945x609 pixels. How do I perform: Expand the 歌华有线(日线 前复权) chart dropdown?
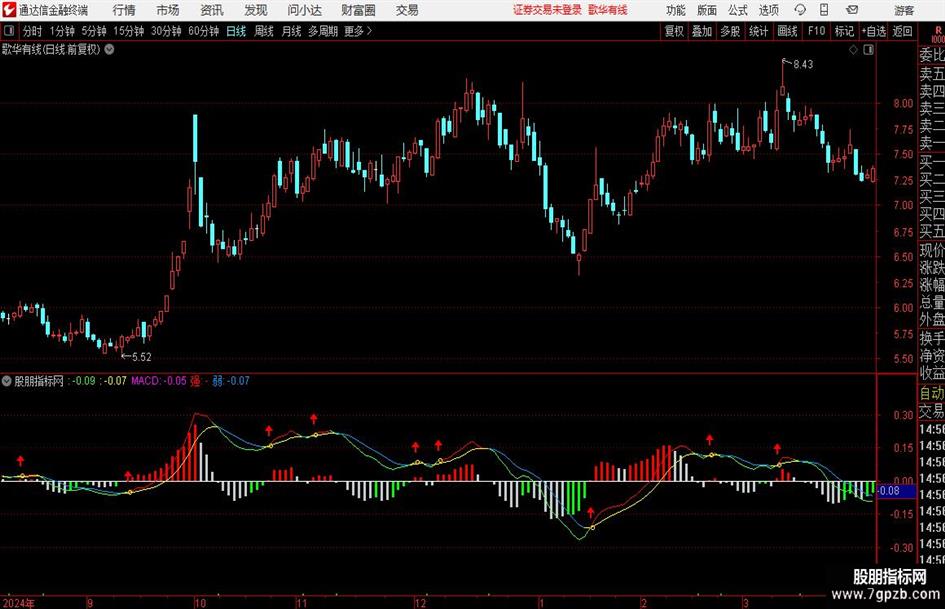110,49
